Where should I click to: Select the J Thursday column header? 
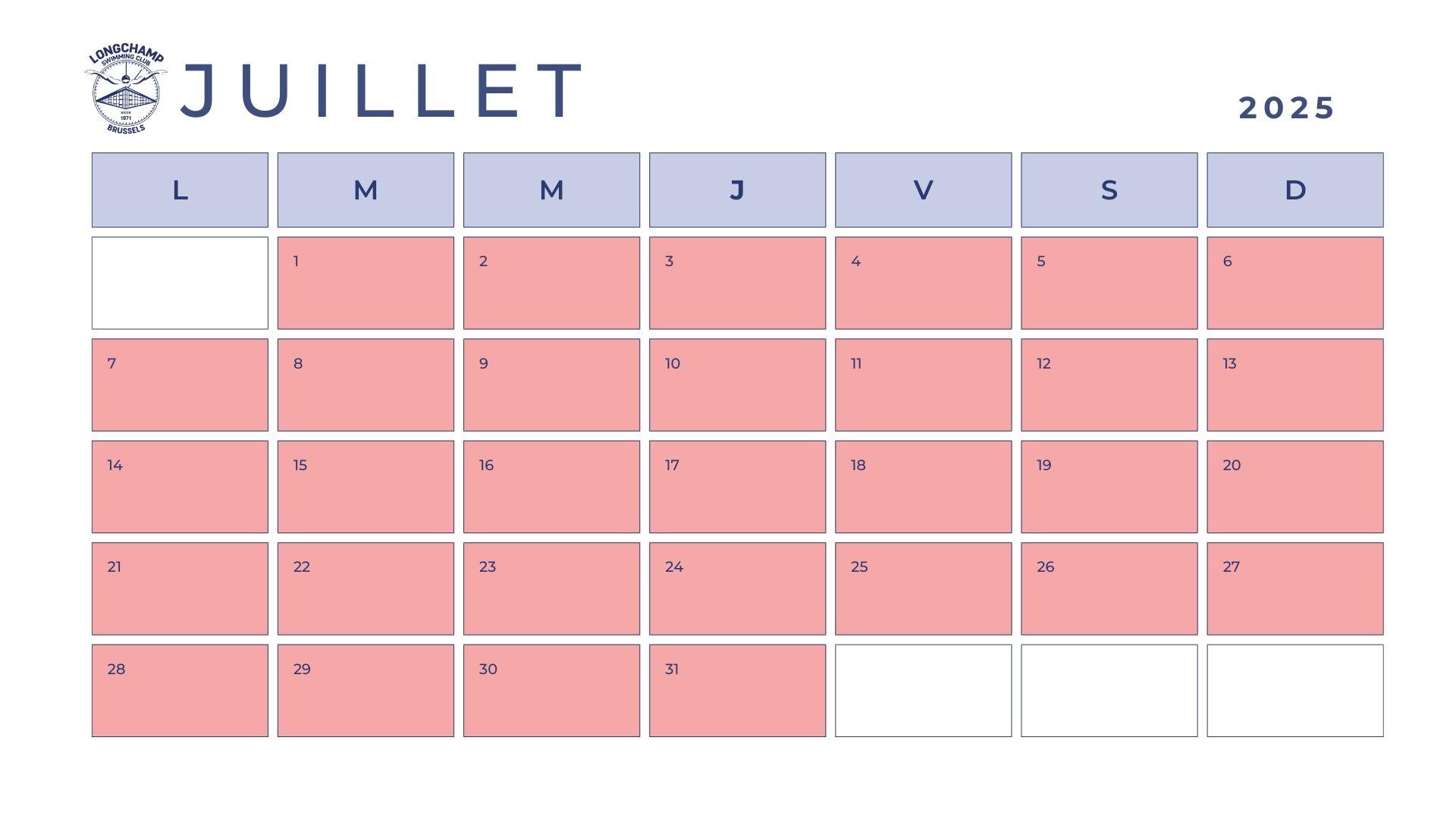(x=737, y=190)
